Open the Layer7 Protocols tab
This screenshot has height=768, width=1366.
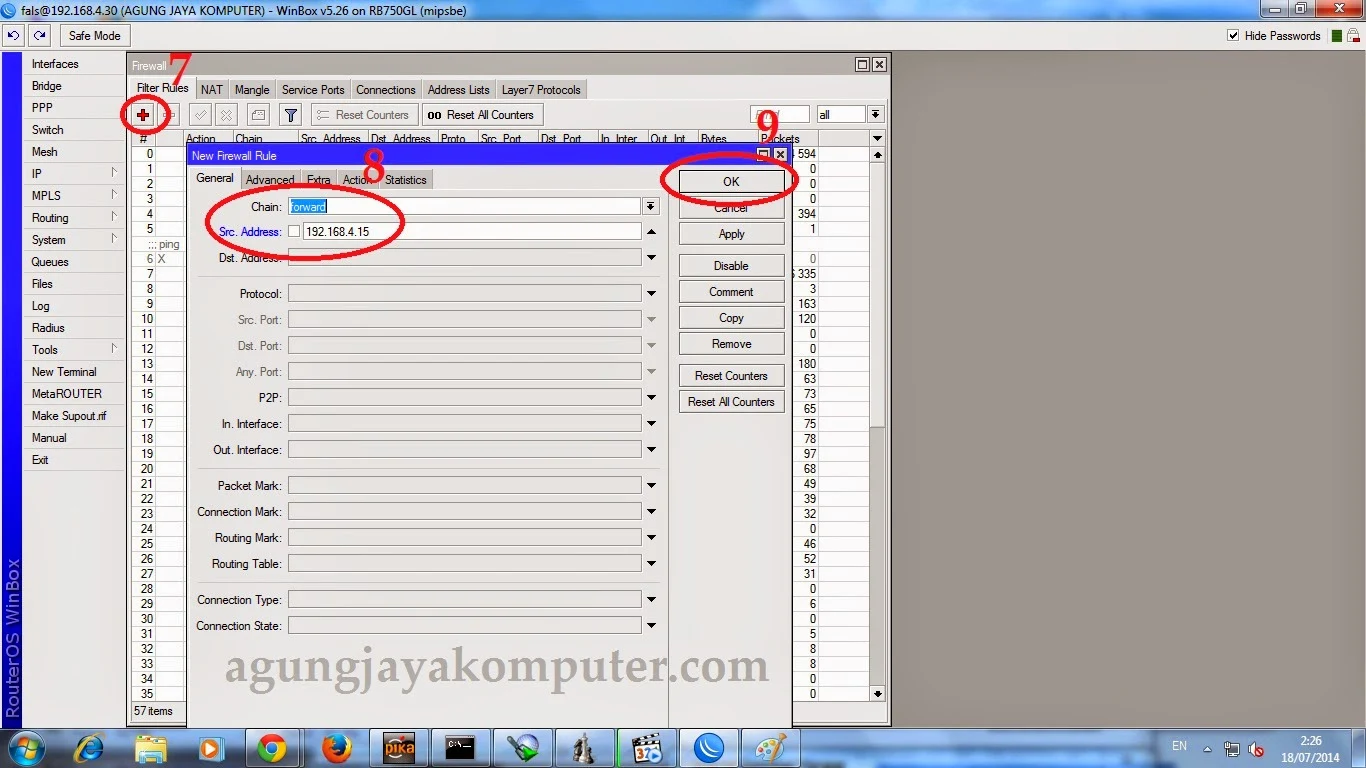pos(541,90)
